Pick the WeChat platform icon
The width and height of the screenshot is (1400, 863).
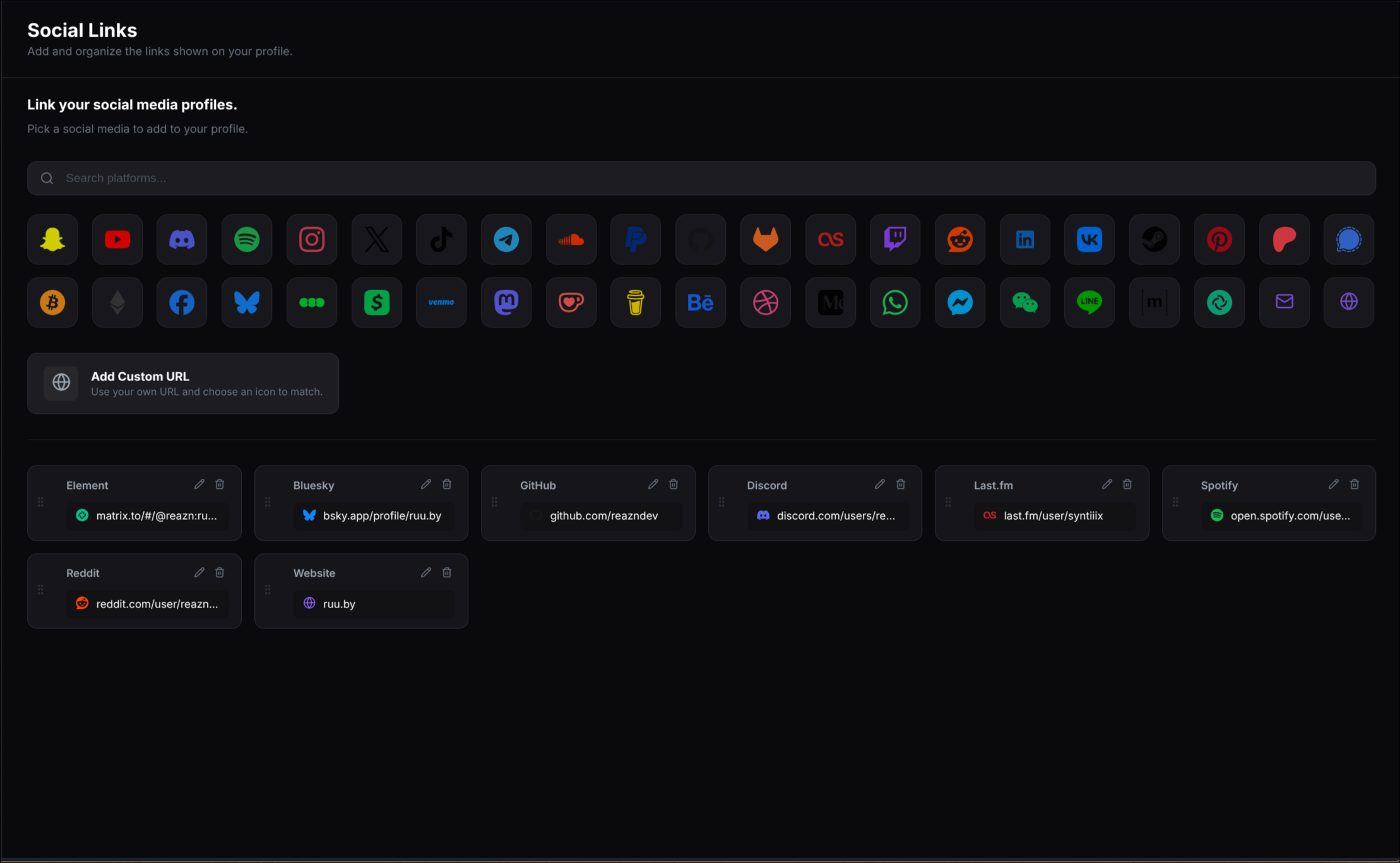1025,303
